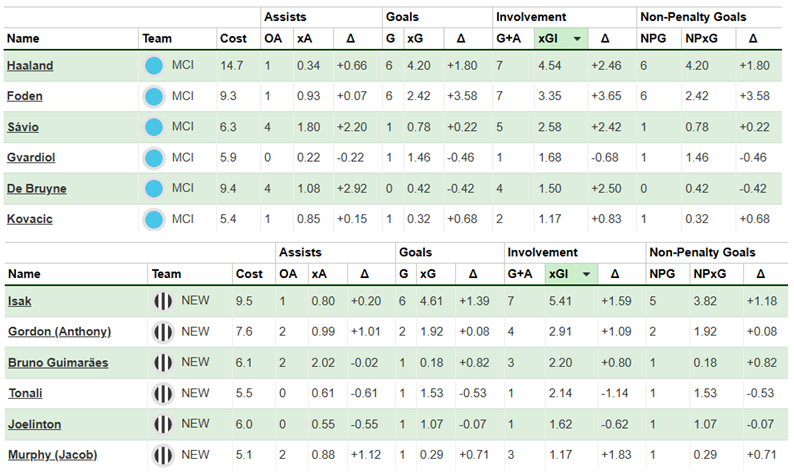
Task: Select Isak's NPxG value 3.82
Action: click(x=705, y=301)
